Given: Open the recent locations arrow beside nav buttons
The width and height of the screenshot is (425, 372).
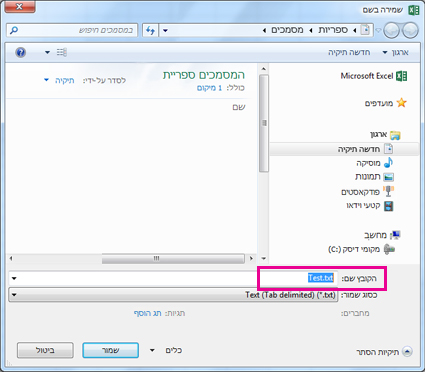Looking at the screenshot, I should pyautogui.click(x=378, y=31).
